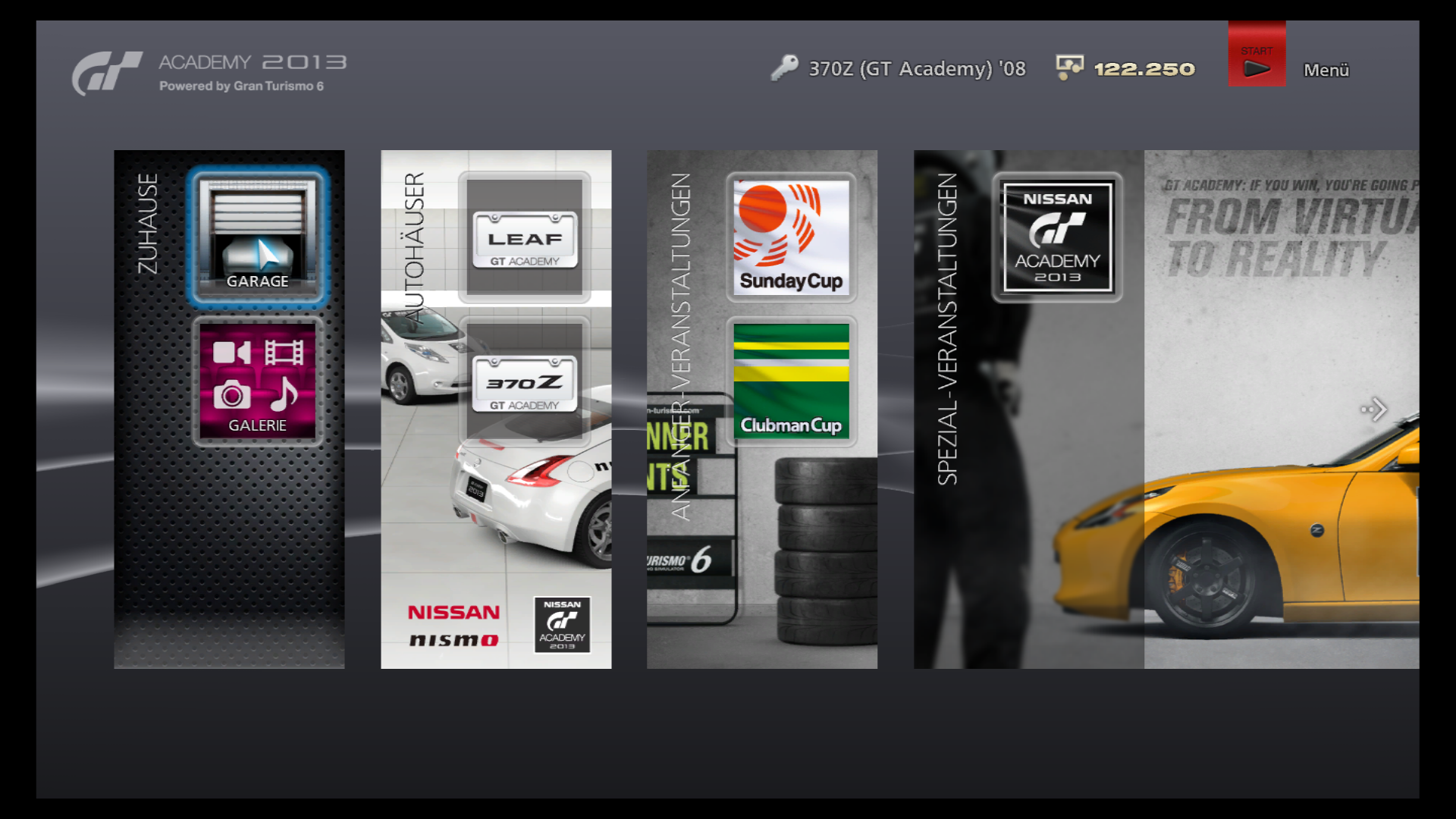Click the ZUHAUSE section label

tap(148, 224)
